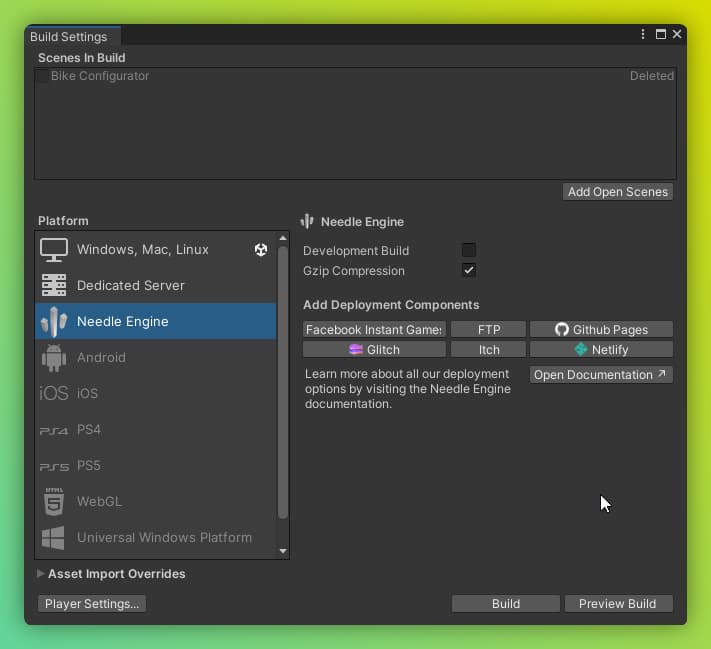Add FTP deployment component
The image size is (711, 649).
coord(489,329)
